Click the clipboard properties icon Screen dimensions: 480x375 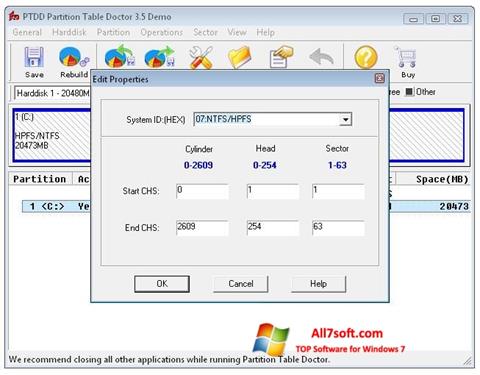click(281, 57)
